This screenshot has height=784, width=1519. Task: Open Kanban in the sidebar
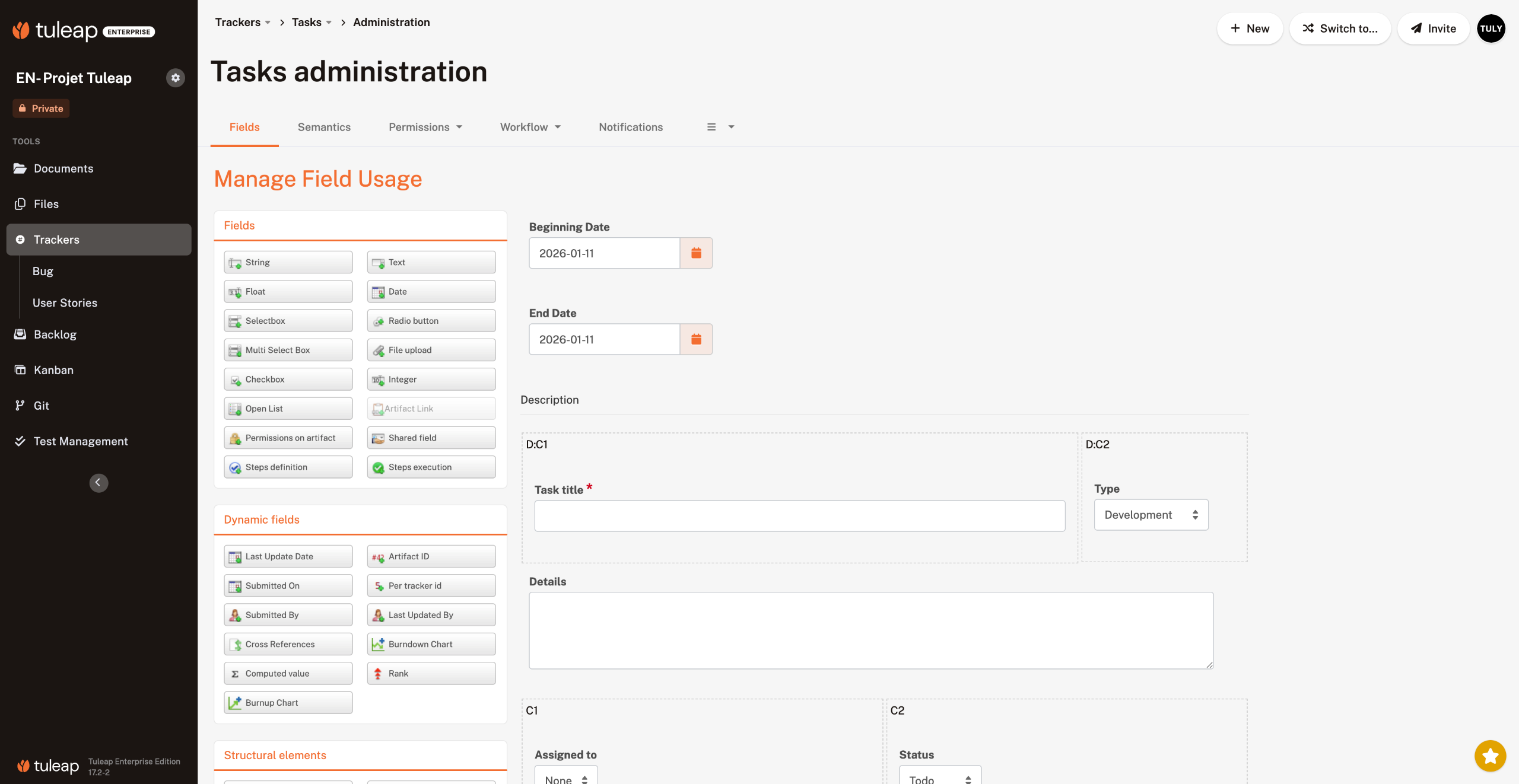click(53, 370)
